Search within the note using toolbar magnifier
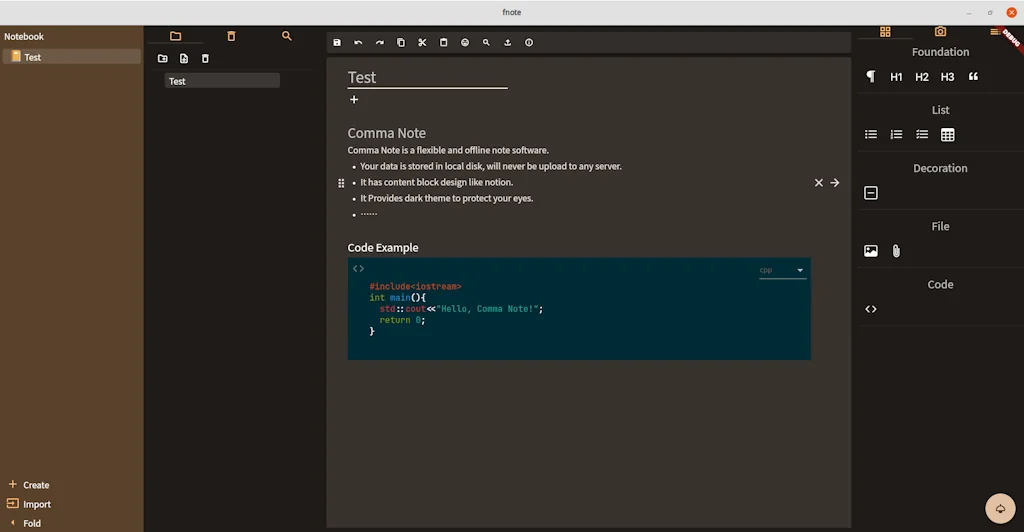The height and width of the screenshot is (532, 1024). click(x=486, y=42)
